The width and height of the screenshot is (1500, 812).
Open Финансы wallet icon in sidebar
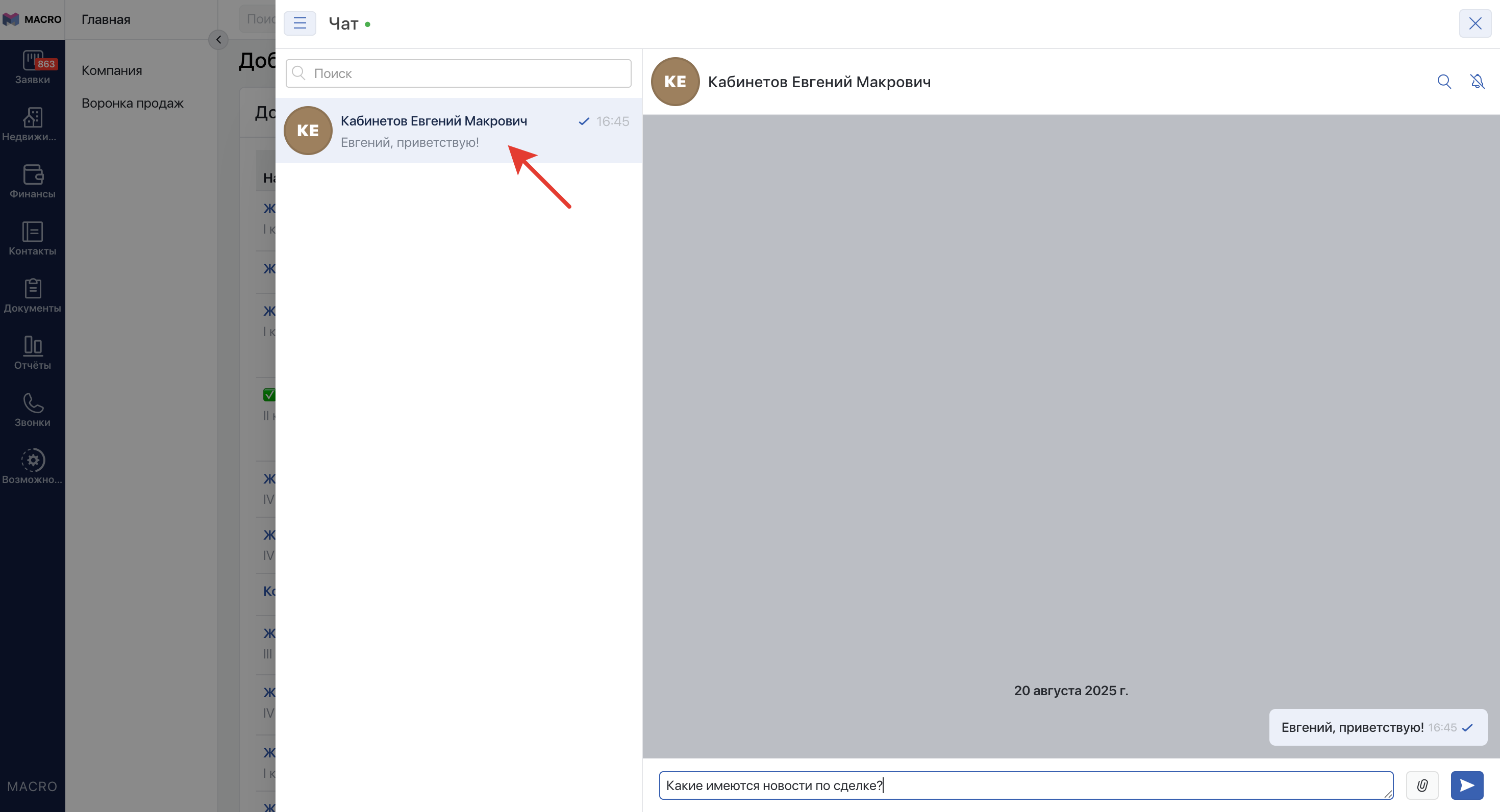click(x=33, y=182)
